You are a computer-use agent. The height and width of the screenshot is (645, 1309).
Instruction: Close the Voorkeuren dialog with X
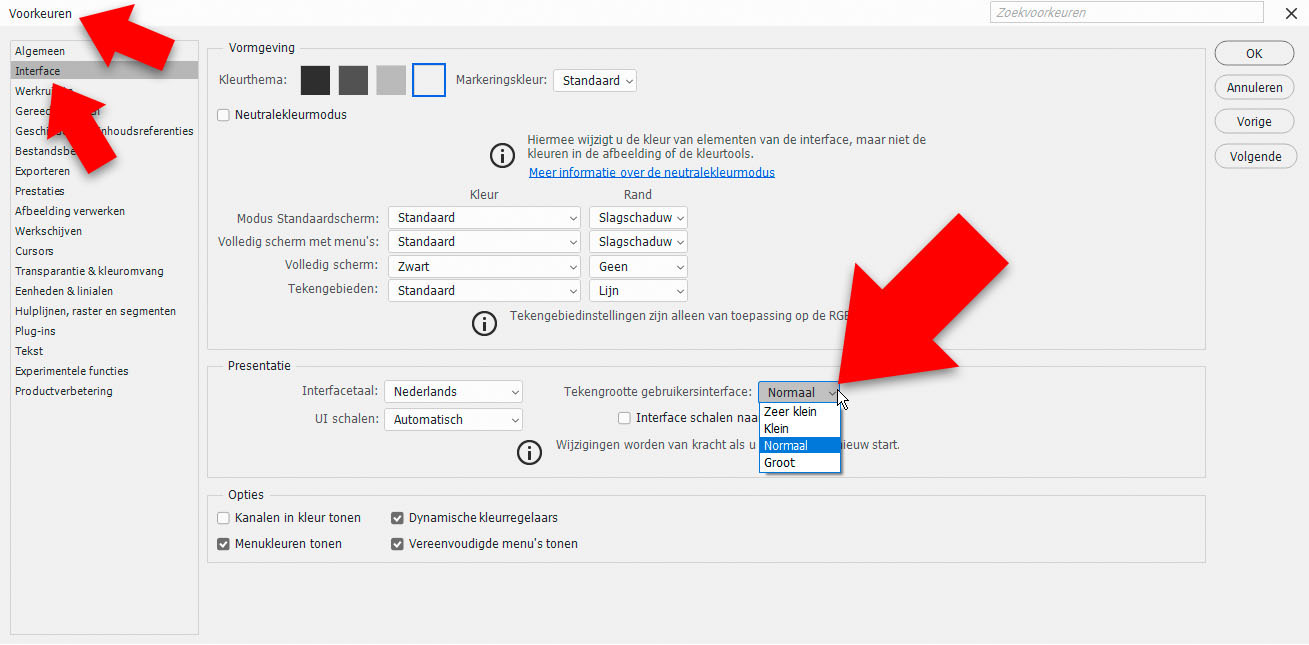pos(1288,13)
